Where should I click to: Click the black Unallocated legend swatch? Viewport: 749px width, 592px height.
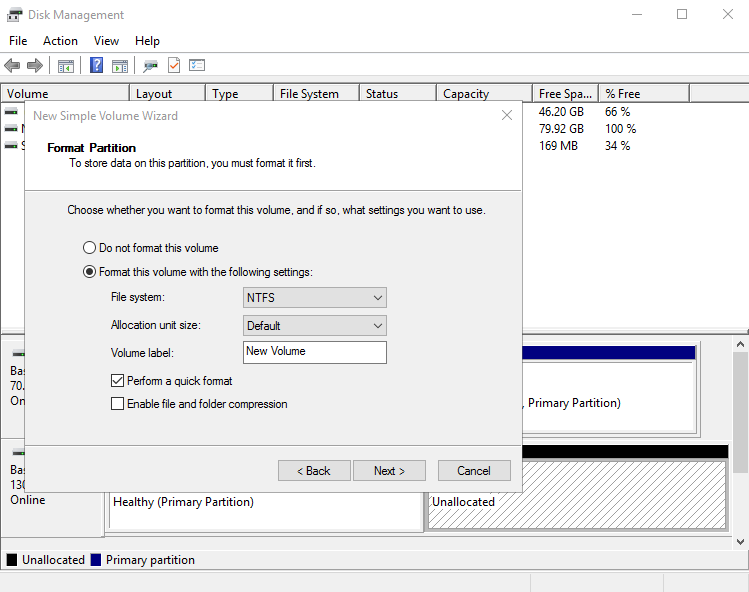click(x=12, y=560)
